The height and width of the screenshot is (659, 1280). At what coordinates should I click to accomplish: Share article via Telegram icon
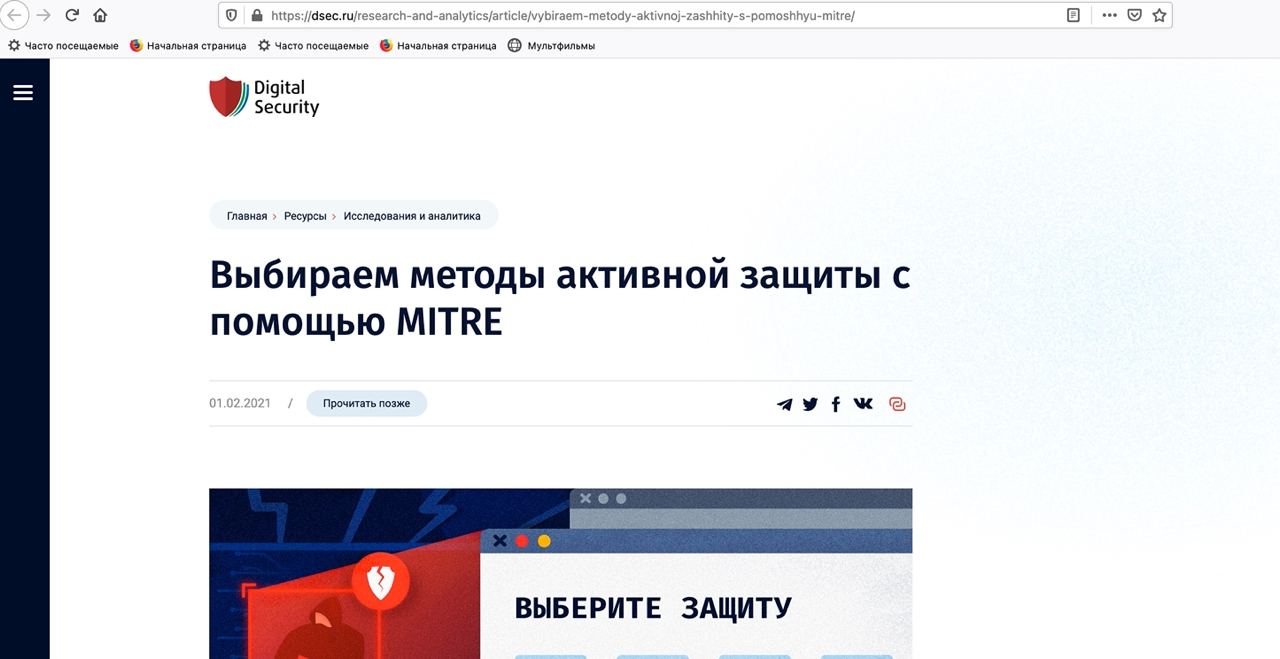click(785, 404)
